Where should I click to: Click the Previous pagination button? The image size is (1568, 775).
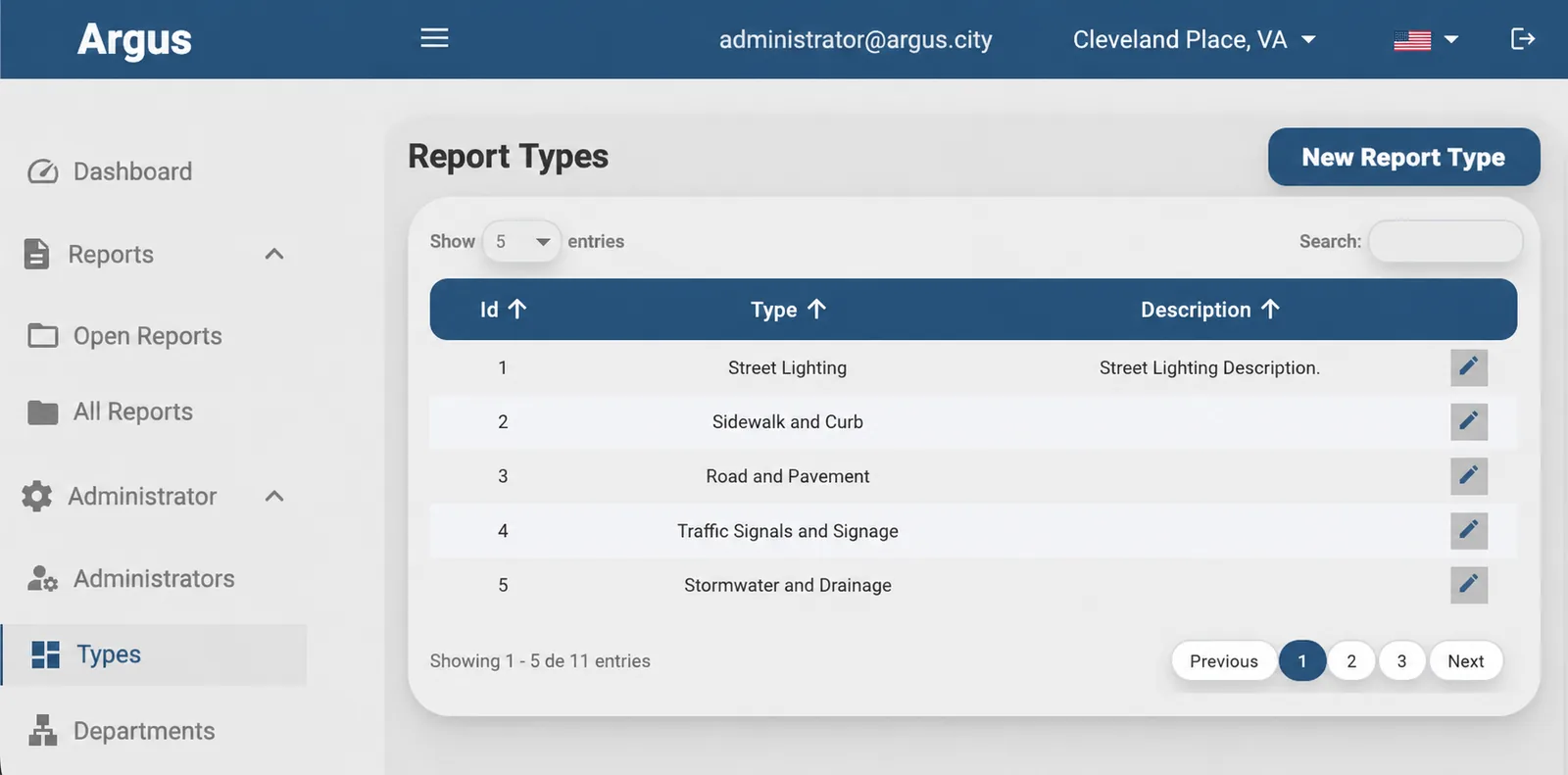[1224, 661]
